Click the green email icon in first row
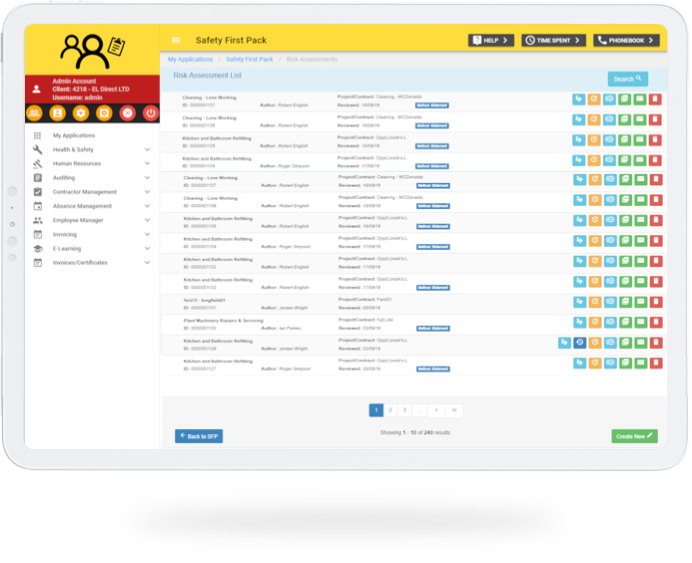Screen dimensions: 692x563 pyautogui.click(x=640, y=99)
